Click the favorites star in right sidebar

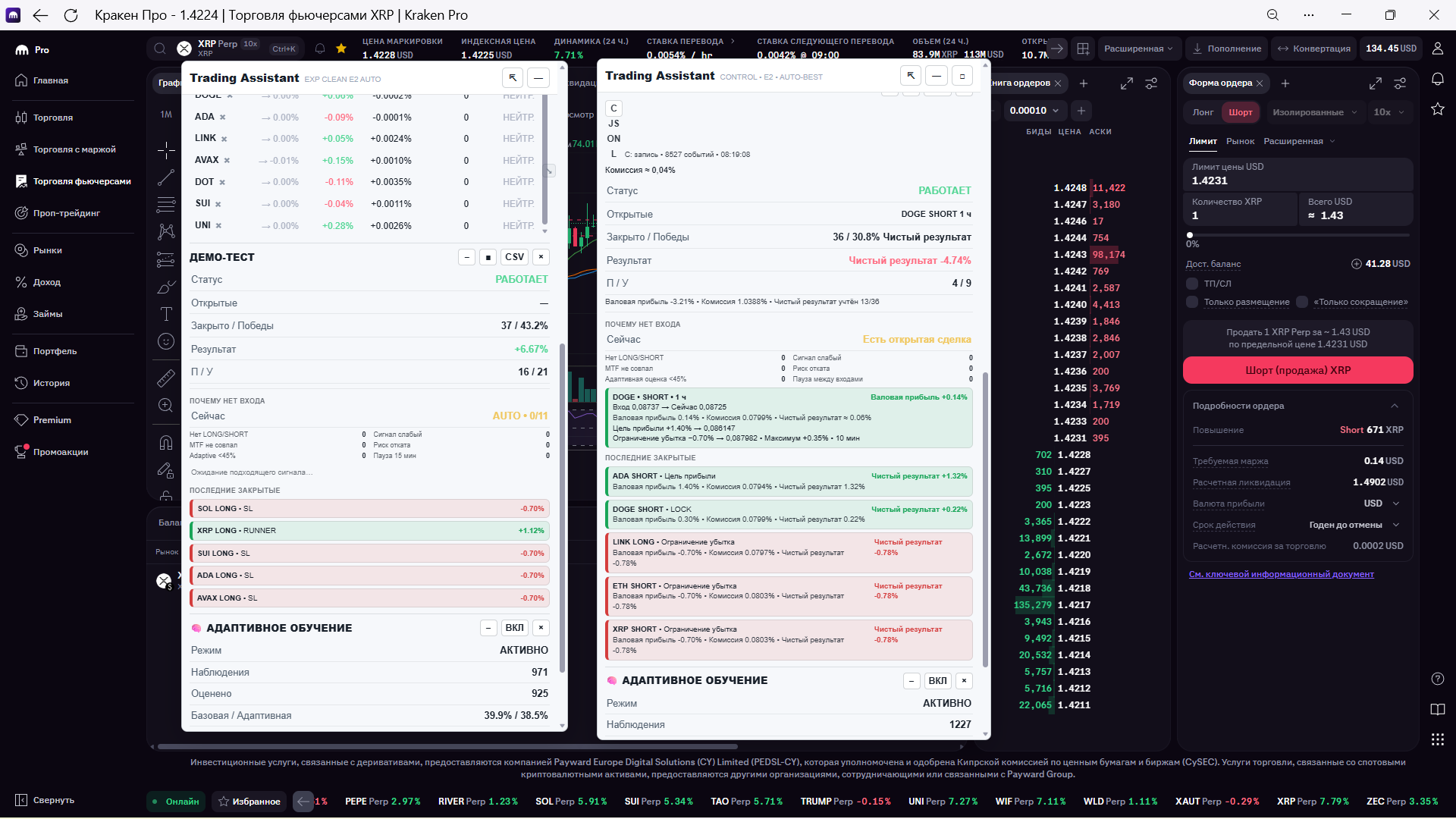(1437, 109)
